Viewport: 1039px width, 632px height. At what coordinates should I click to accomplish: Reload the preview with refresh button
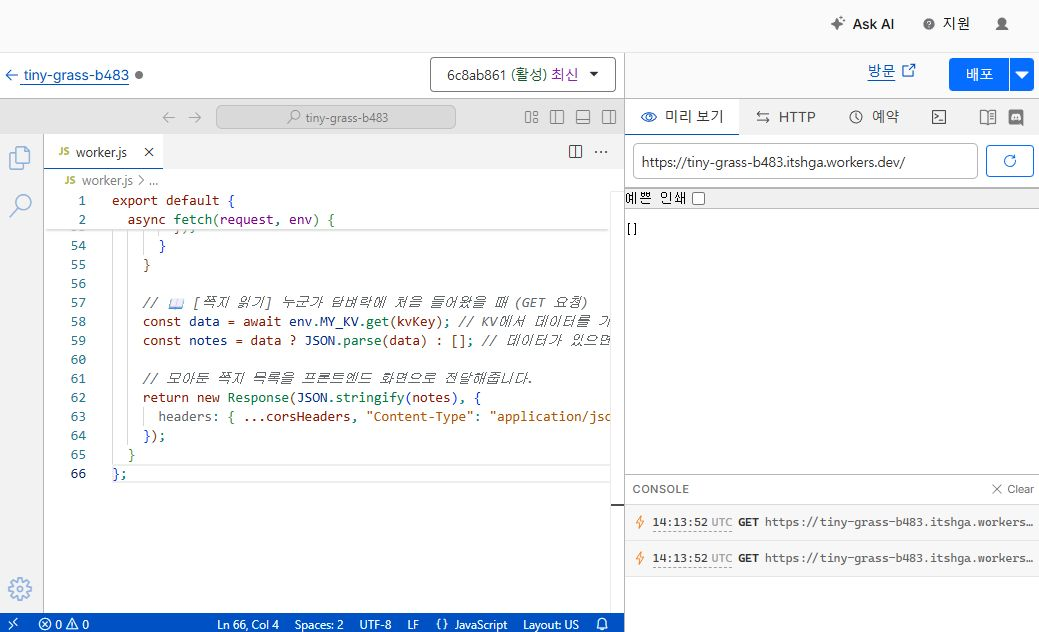pos(1009,161)
